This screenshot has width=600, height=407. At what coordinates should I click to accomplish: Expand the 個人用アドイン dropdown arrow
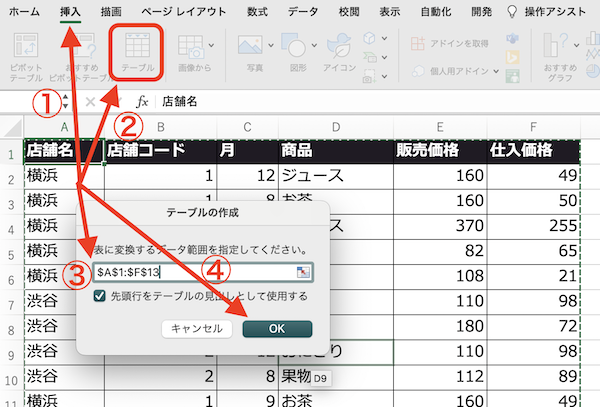(x=496, y=71)
